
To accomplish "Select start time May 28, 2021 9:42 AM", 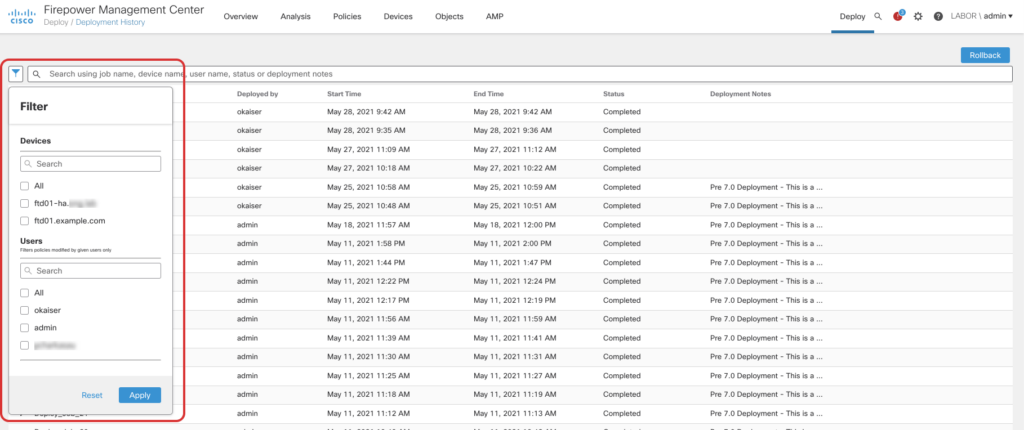I will 366,112.
